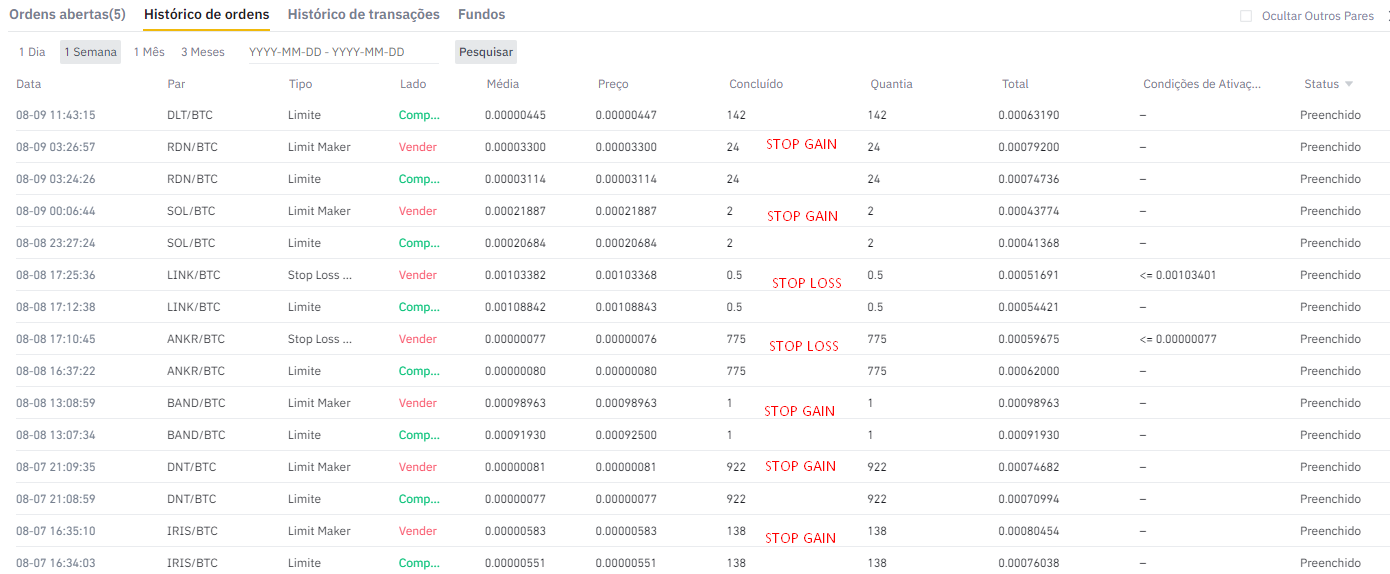1390x574 pixels.
Task: Open the Ordens abertas(5) tab
Action: (67, 15)
